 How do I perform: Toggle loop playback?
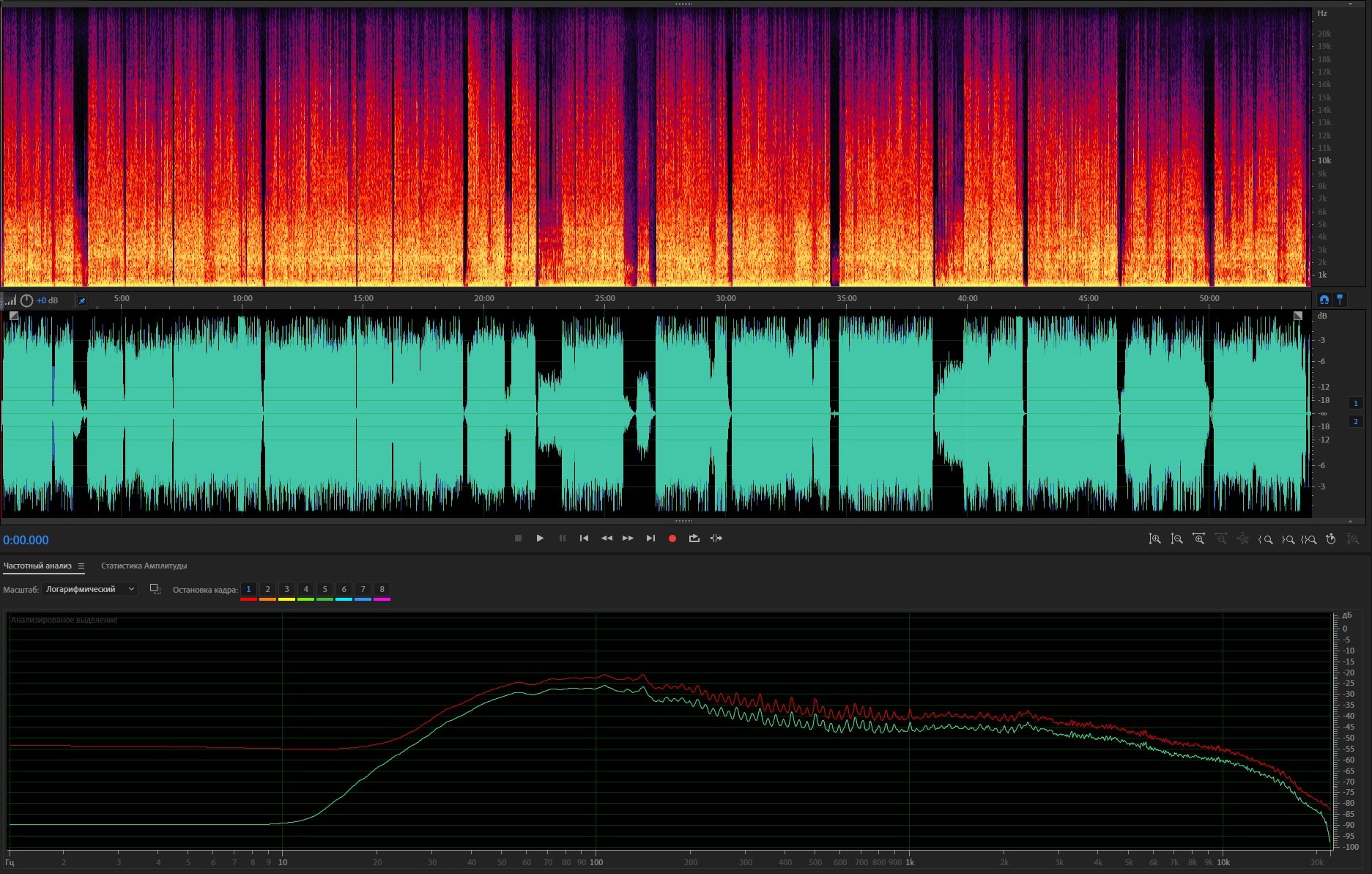(x=694, y=538)
